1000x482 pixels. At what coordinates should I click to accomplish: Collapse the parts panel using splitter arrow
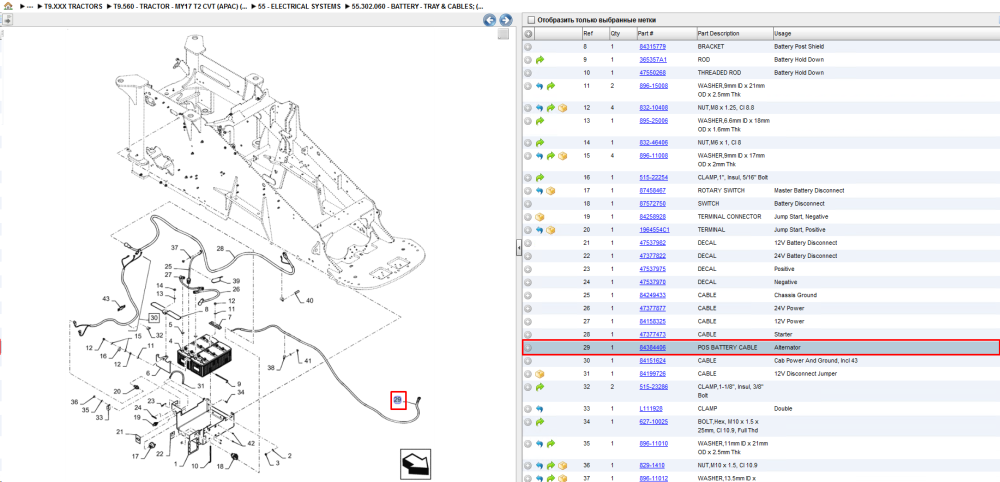coord(518,247)
